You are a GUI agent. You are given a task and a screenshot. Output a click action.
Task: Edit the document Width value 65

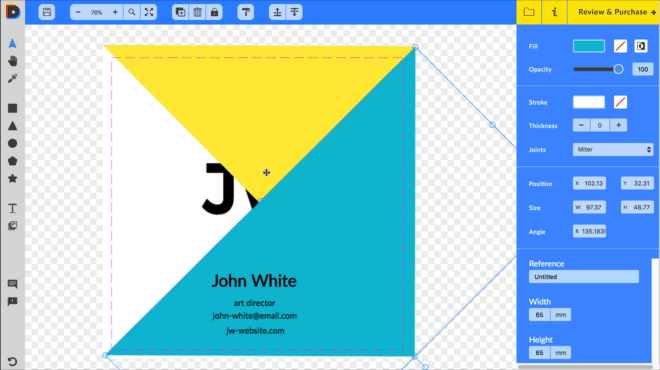(540, 314)
